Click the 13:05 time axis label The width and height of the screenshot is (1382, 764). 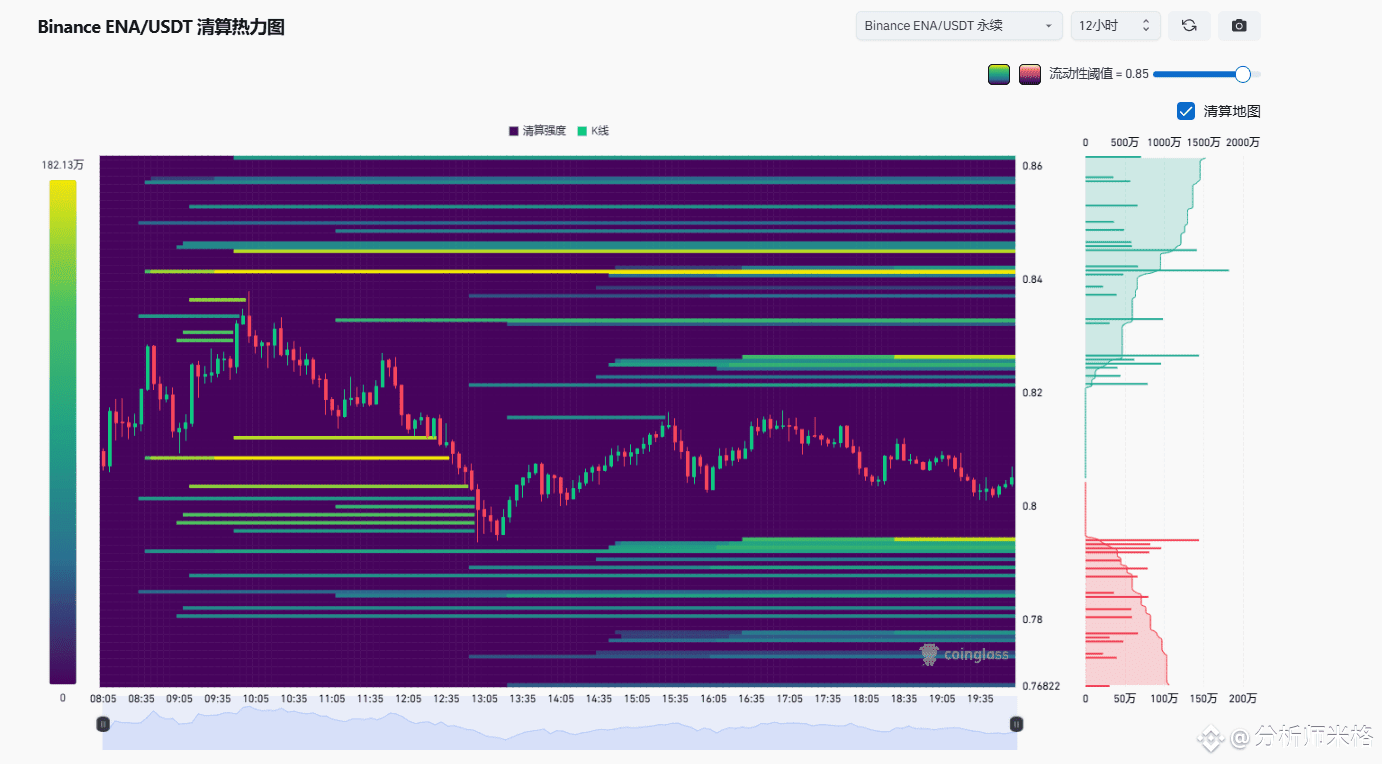[484, 699]
